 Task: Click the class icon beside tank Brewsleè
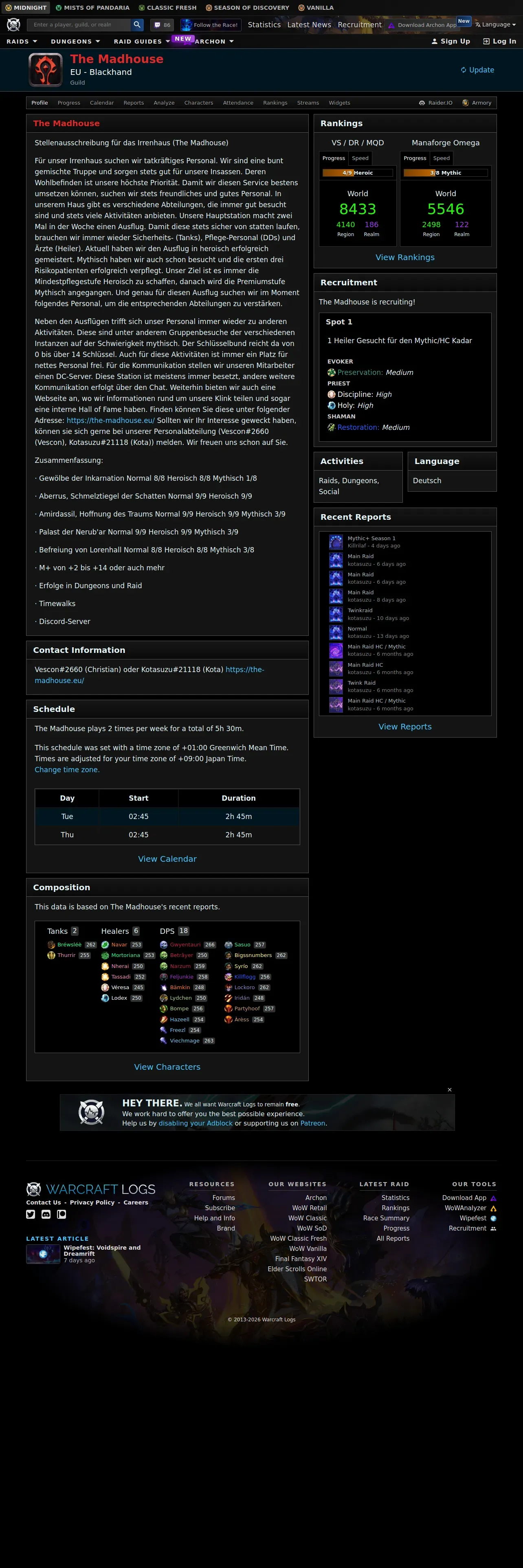[x=51, y=945]
